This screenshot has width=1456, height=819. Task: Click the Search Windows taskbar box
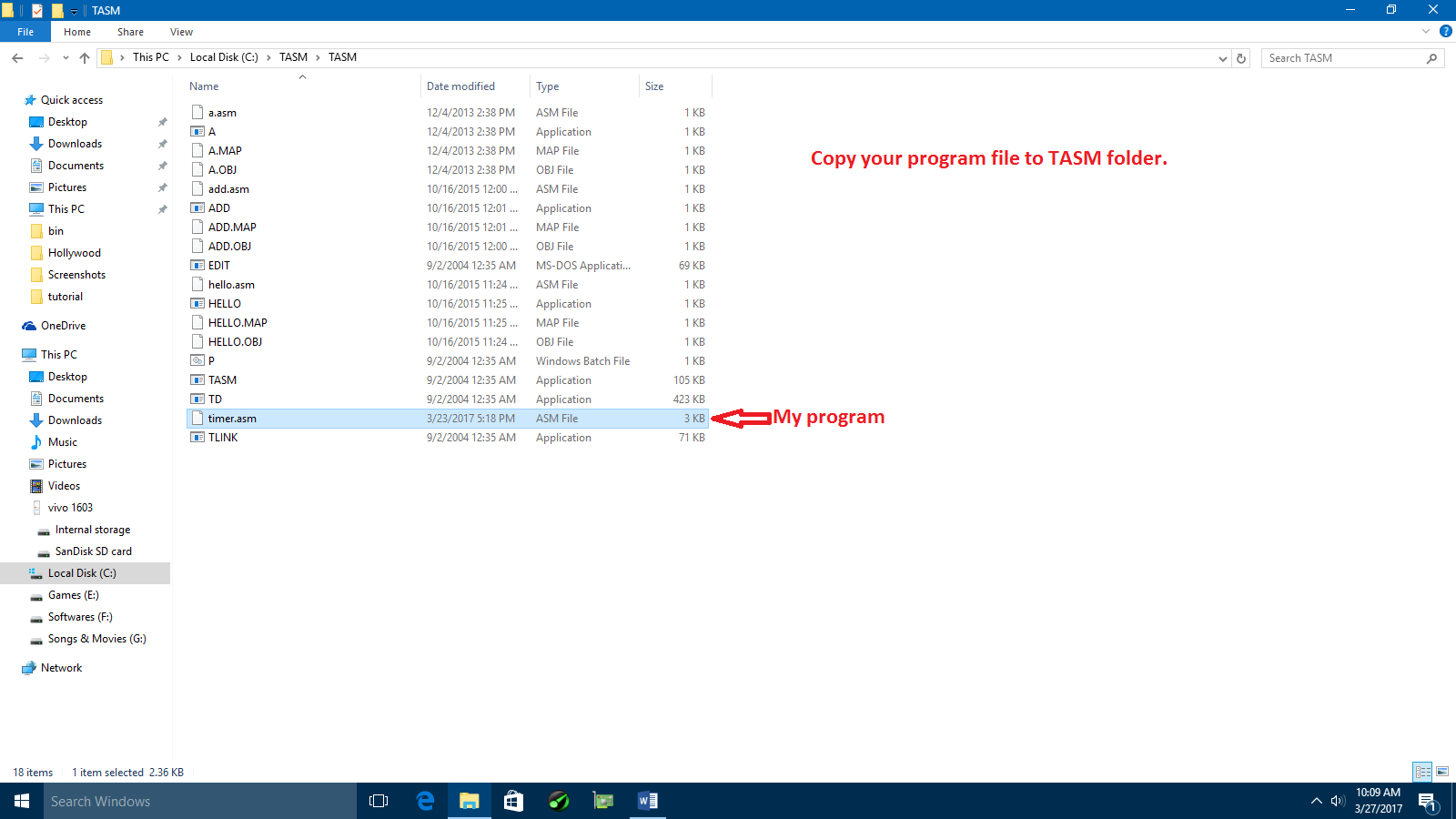click(200, 801)
